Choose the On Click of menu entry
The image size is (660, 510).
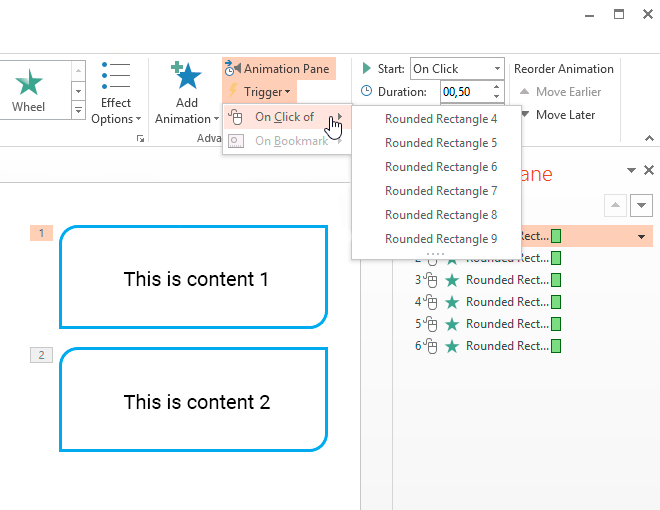tap(285, 117)
